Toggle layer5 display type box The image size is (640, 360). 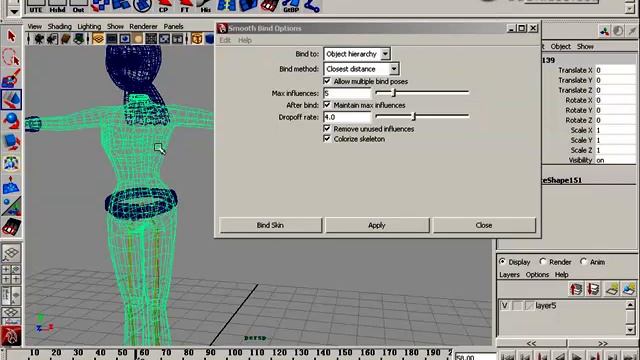pos(517,306)
